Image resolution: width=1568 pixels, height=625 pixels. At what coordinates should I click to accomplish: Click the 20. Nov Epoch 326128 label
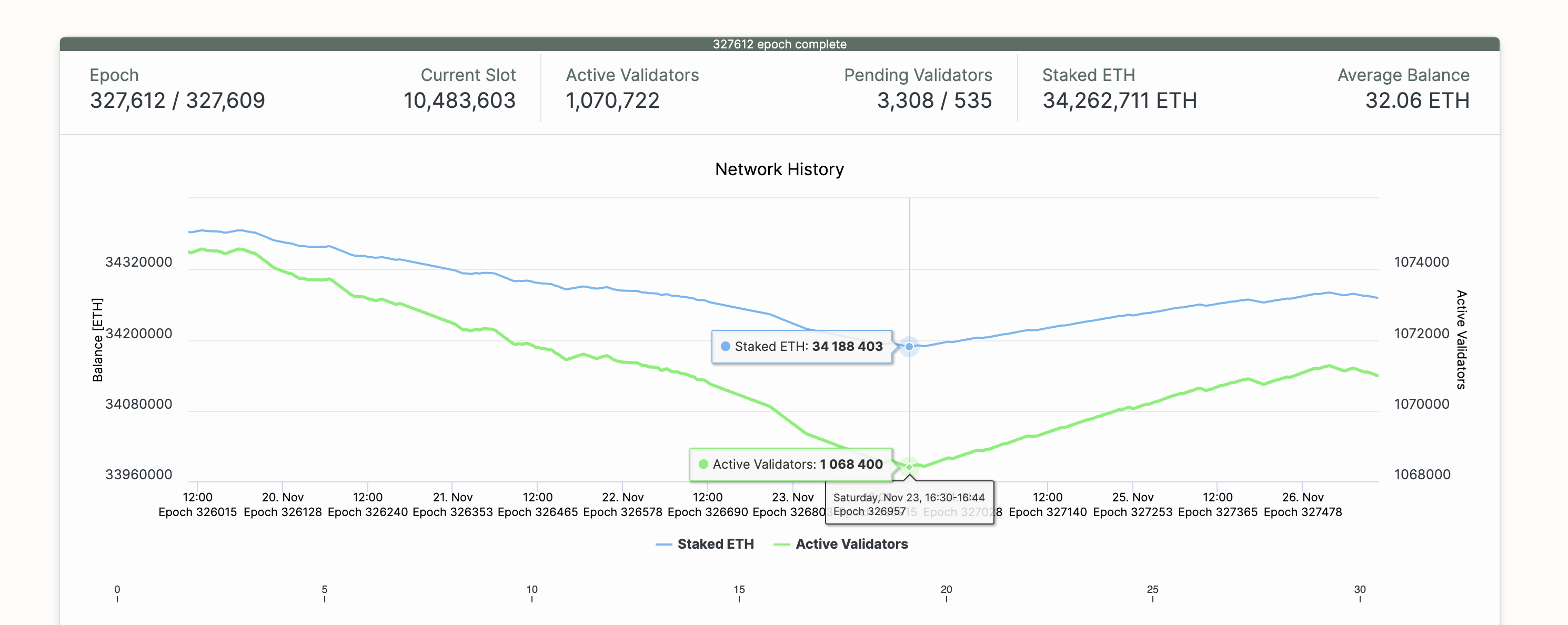(x=283, y=505)
